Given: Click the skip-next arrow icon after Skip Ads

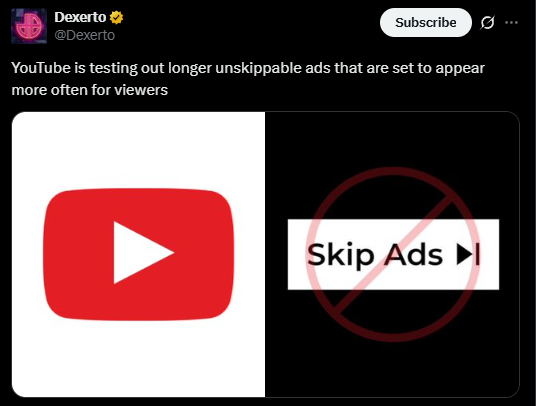Looking at the screenshot, I should (x=468, y=254).
